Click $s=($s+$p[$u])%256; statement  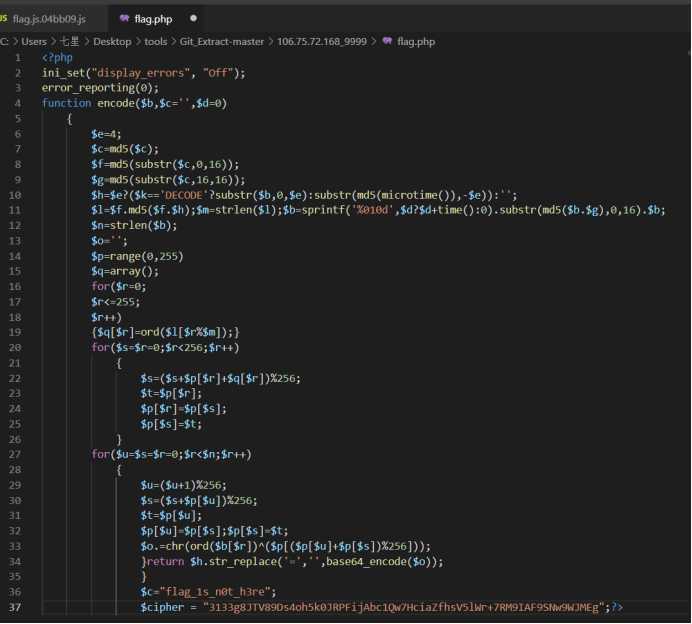199,500
